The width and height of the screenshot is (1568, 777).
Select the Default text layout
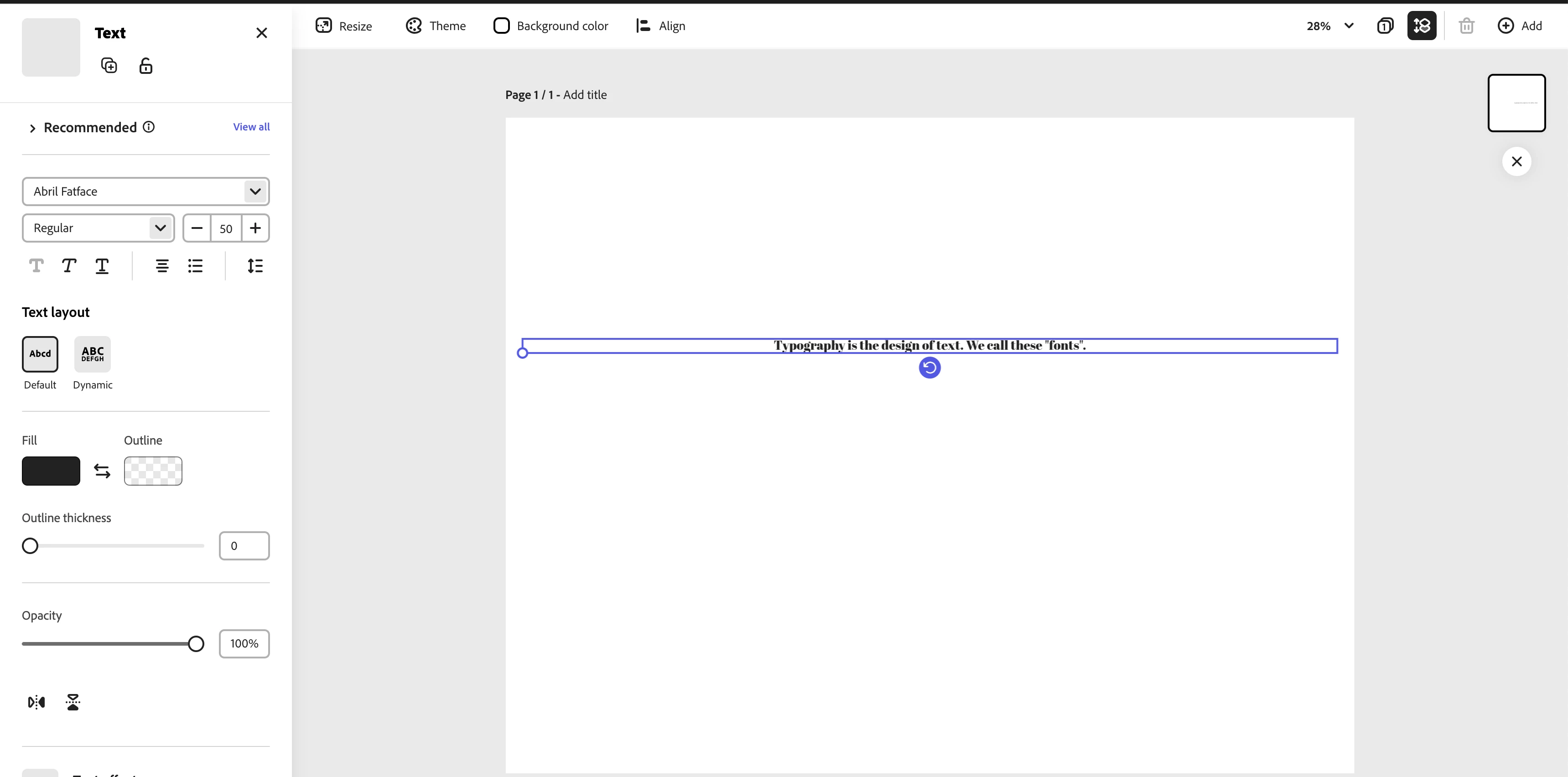point(40,354)
